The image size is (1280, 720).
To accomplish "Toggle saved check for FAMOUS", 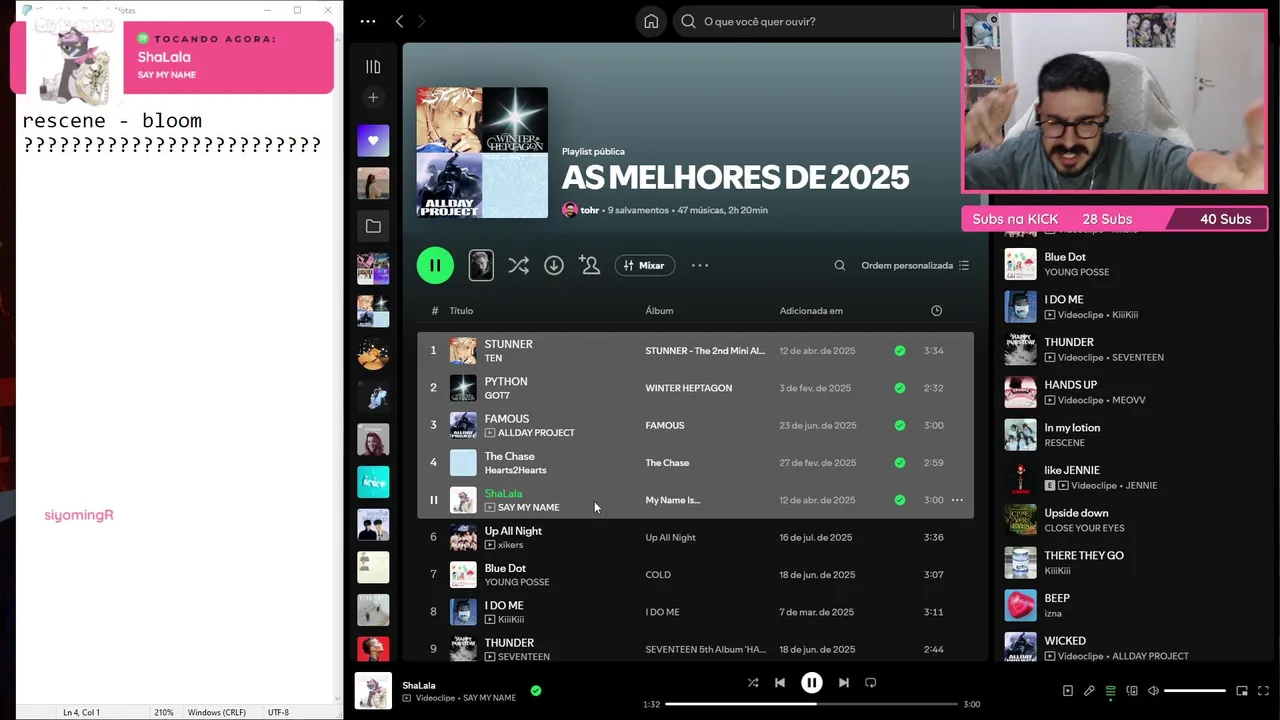I will [900, 425].
